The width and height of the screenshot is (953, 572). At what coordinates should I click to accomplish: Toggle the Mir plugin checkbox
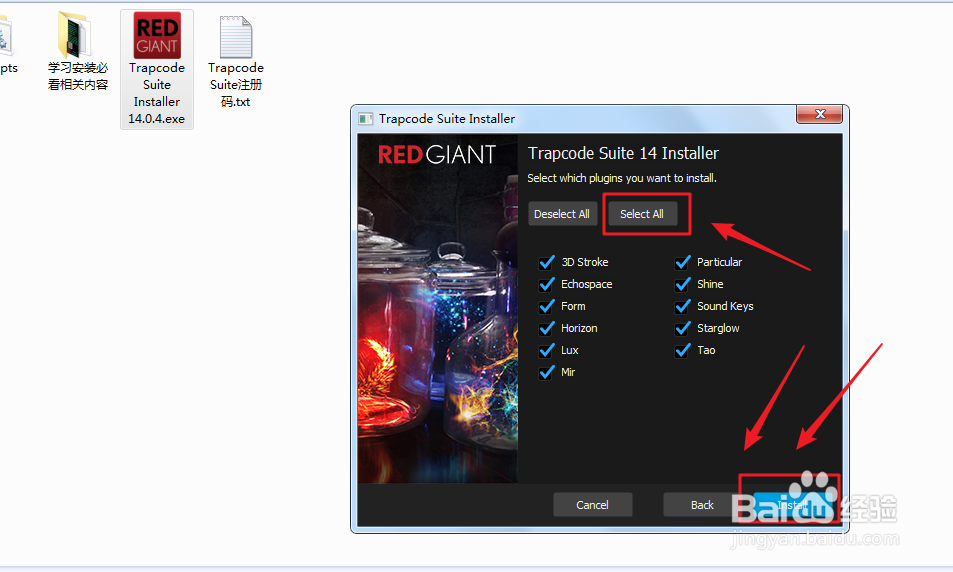[546, 372]
